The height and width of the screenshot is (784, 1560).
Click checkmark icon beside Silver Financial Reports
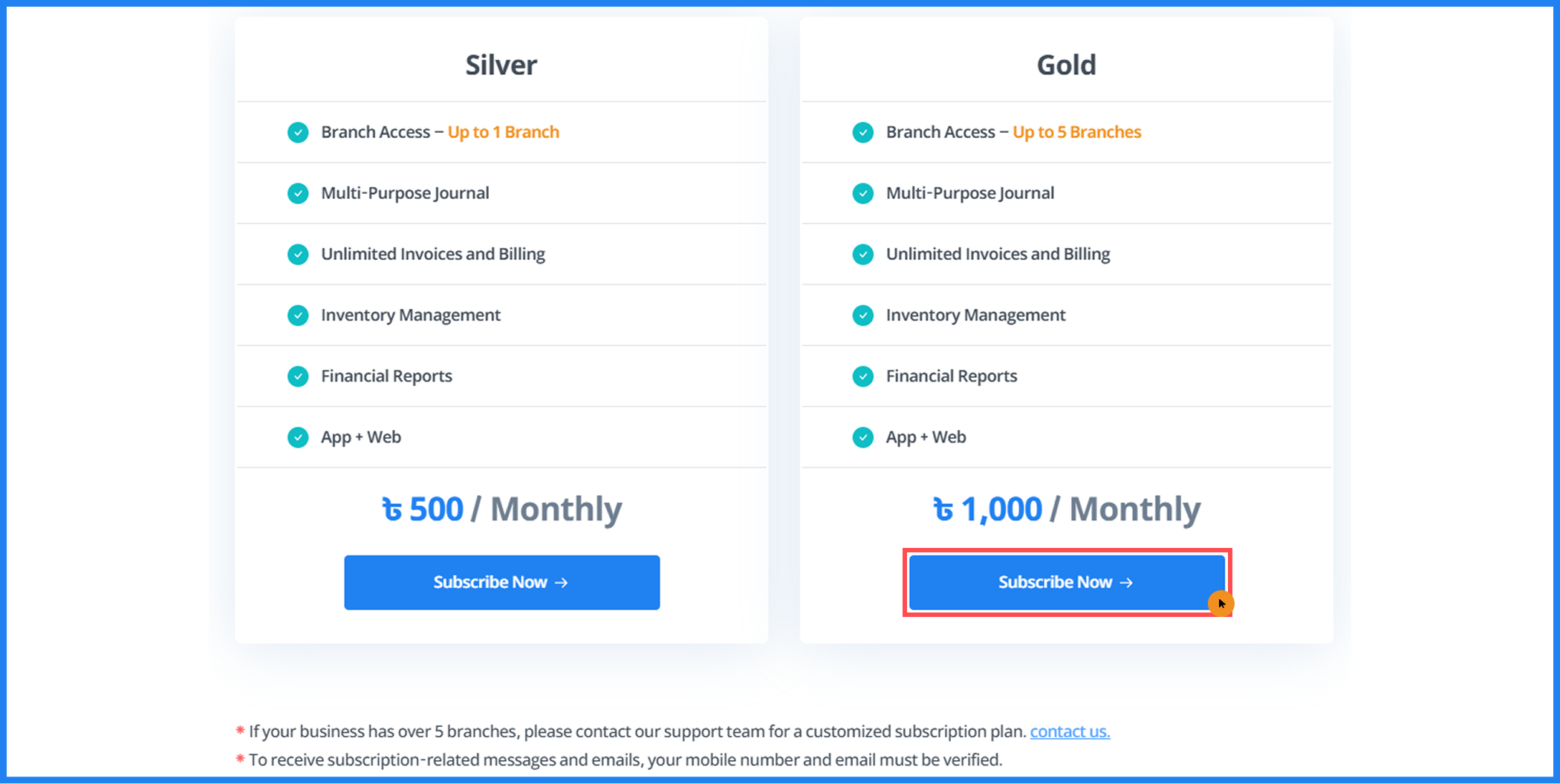click(x=298, y=376)
